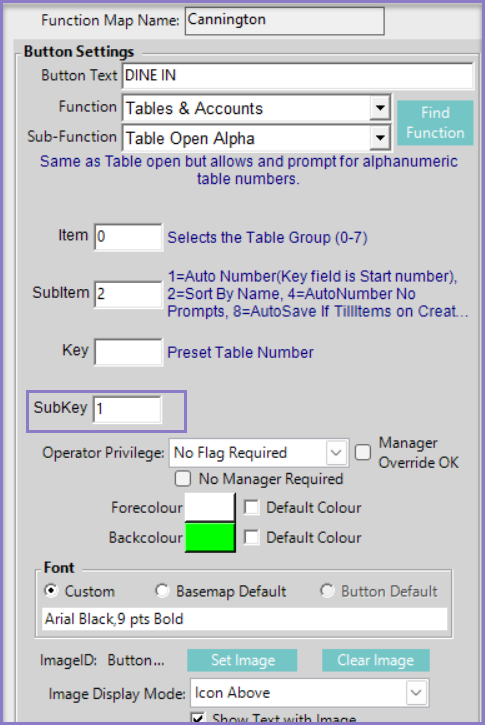Expand the Sub-Function dropdown arrow
The height and width of the screenshot is (725, 485).
tap(380, 138)
